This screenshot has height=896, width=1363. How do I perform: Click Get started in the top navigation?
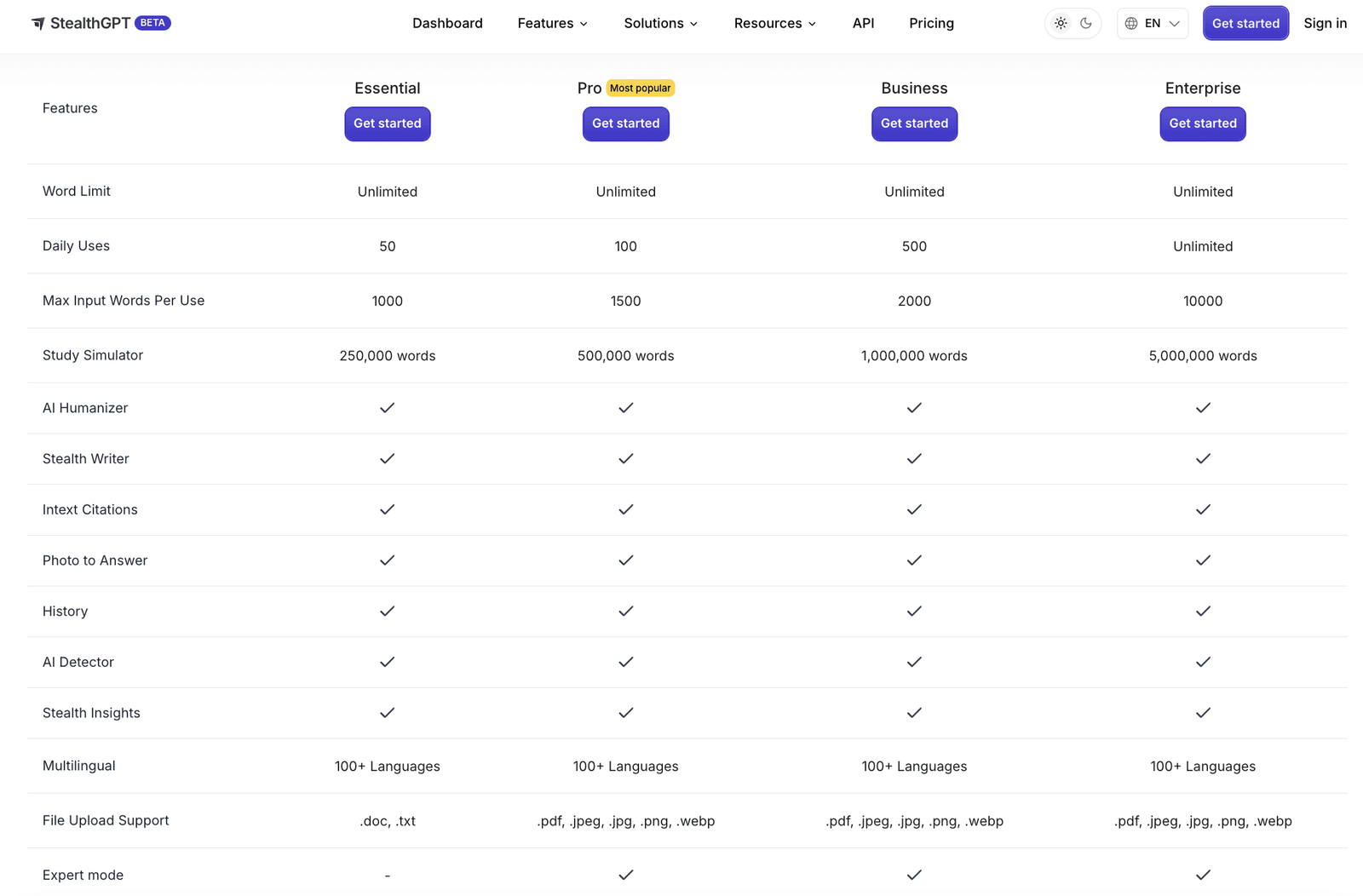1245,23
